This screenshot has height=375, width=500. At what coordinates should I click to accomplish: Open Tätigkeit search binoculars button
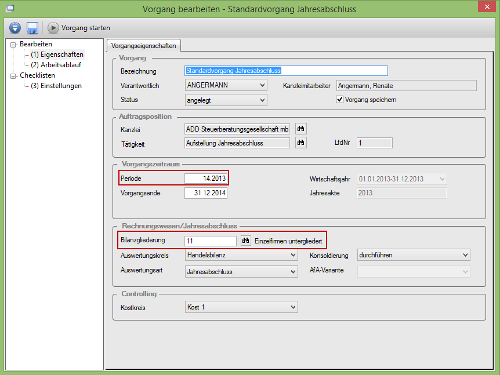coord(301,143)
